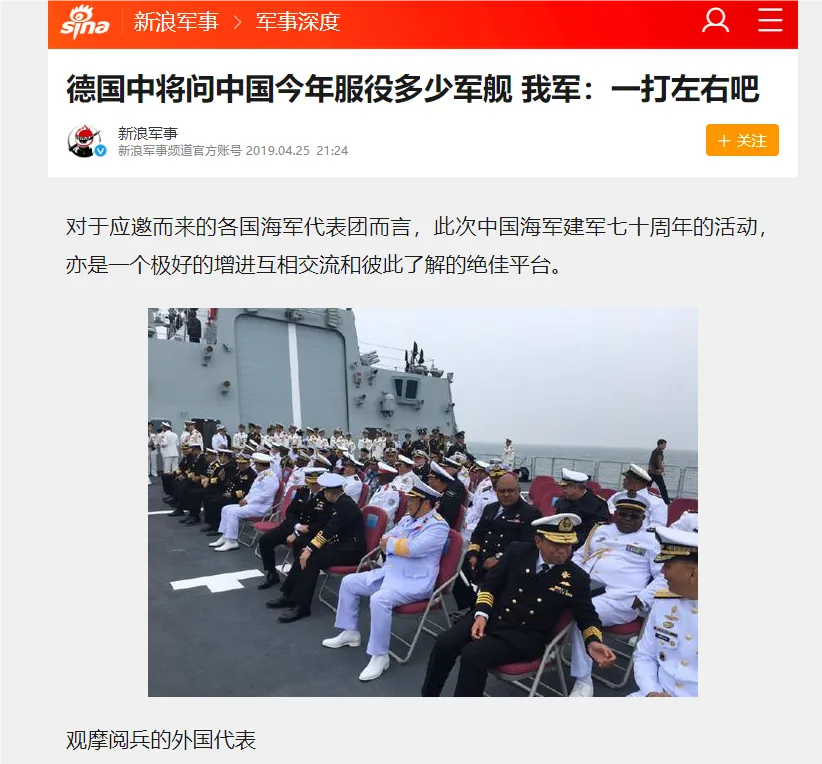Screen dimensions: 822x764
Task: Click the breadcrumb chevron arrow in header
Action: pos(237,22)
